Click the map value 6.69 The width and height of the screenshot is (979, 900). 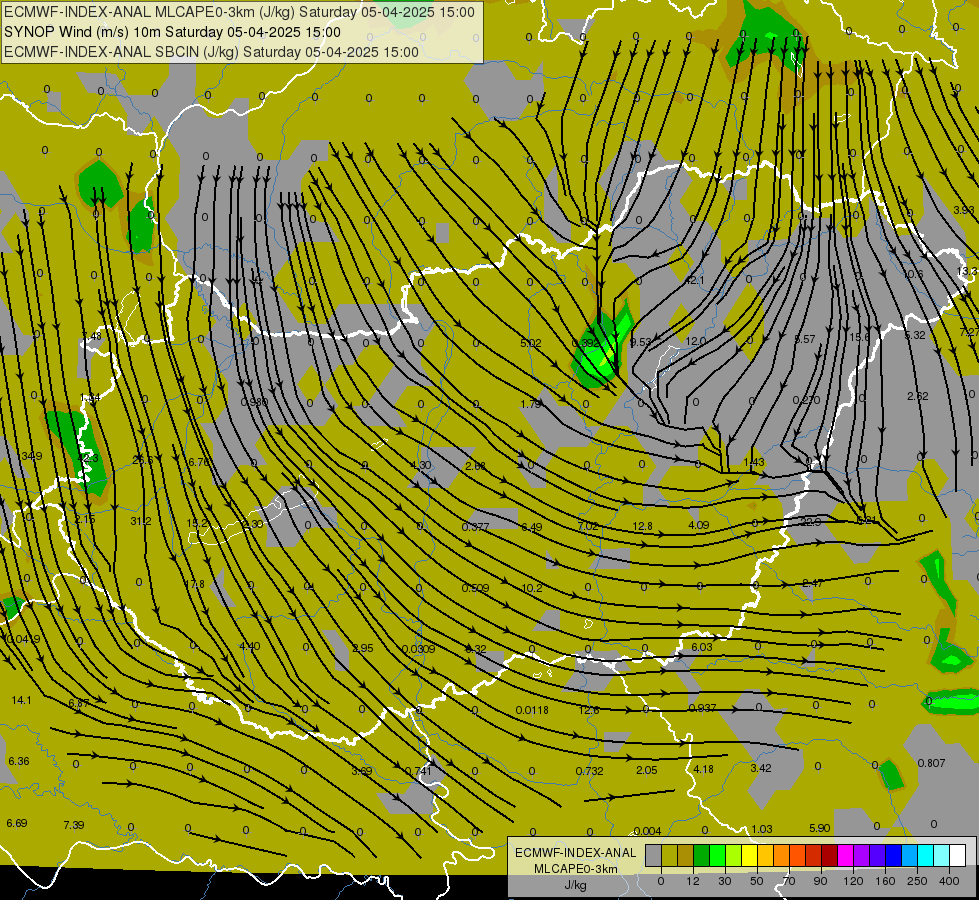(x=17, y=823)
